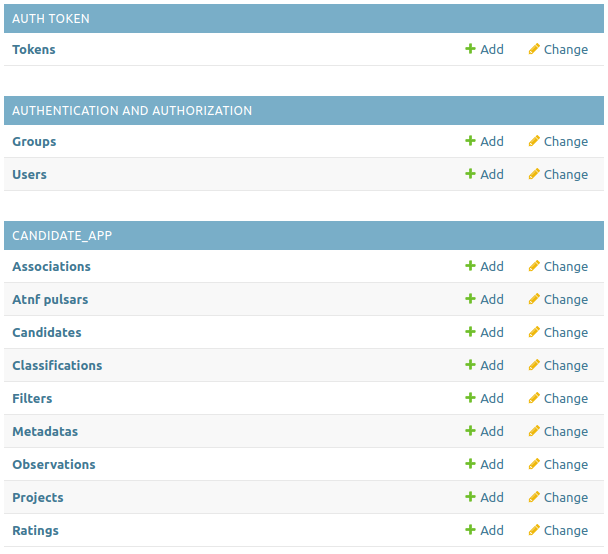This screenshot has width=608, height=554.
Task: Click the green plus icon in the Ratings row
Action: pos(470,529)
